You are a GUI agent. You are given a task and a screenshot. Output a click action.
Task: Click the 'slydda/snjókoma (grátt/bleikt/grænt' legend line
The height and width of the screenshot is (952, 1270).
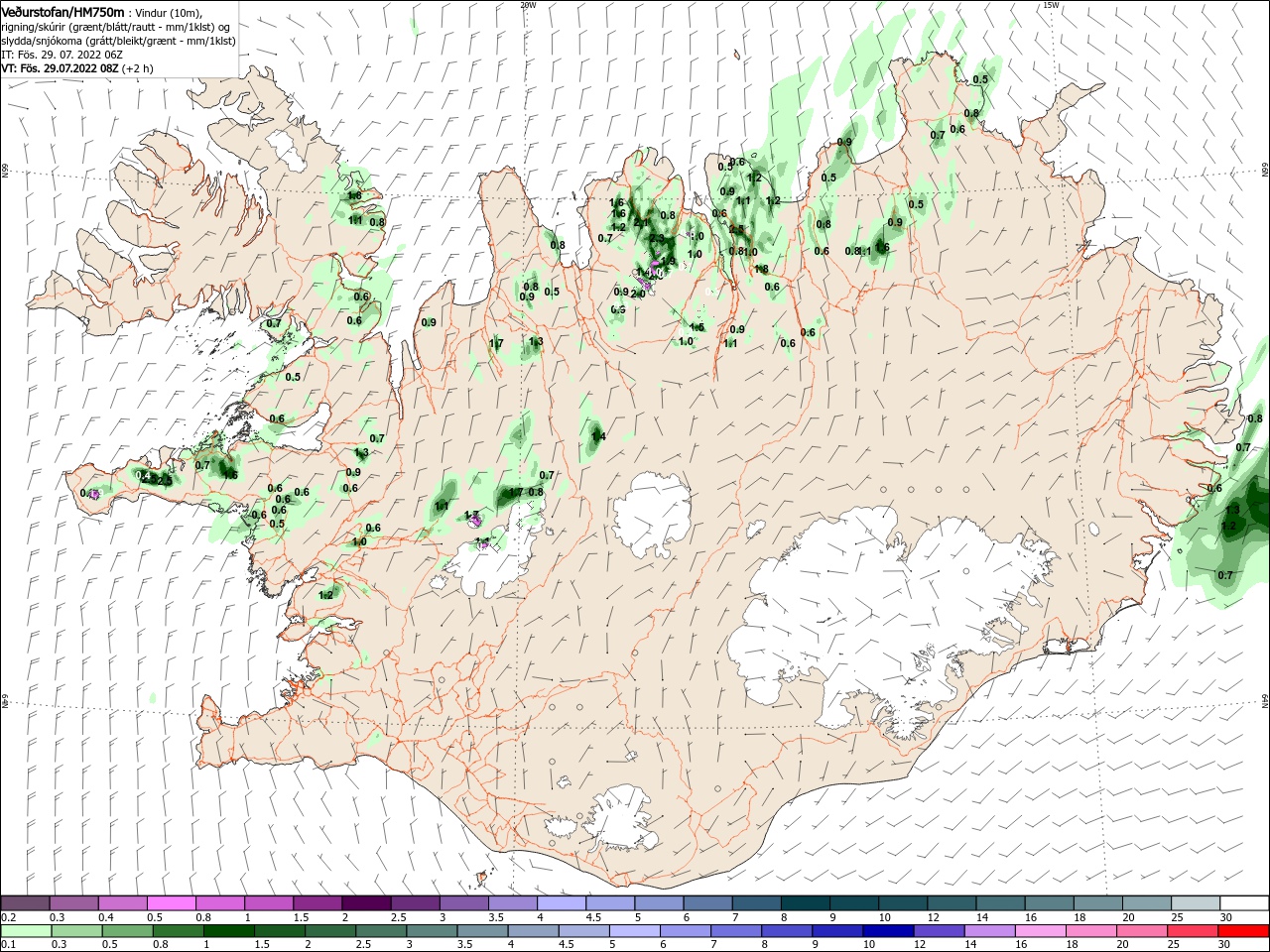[118, 41]
